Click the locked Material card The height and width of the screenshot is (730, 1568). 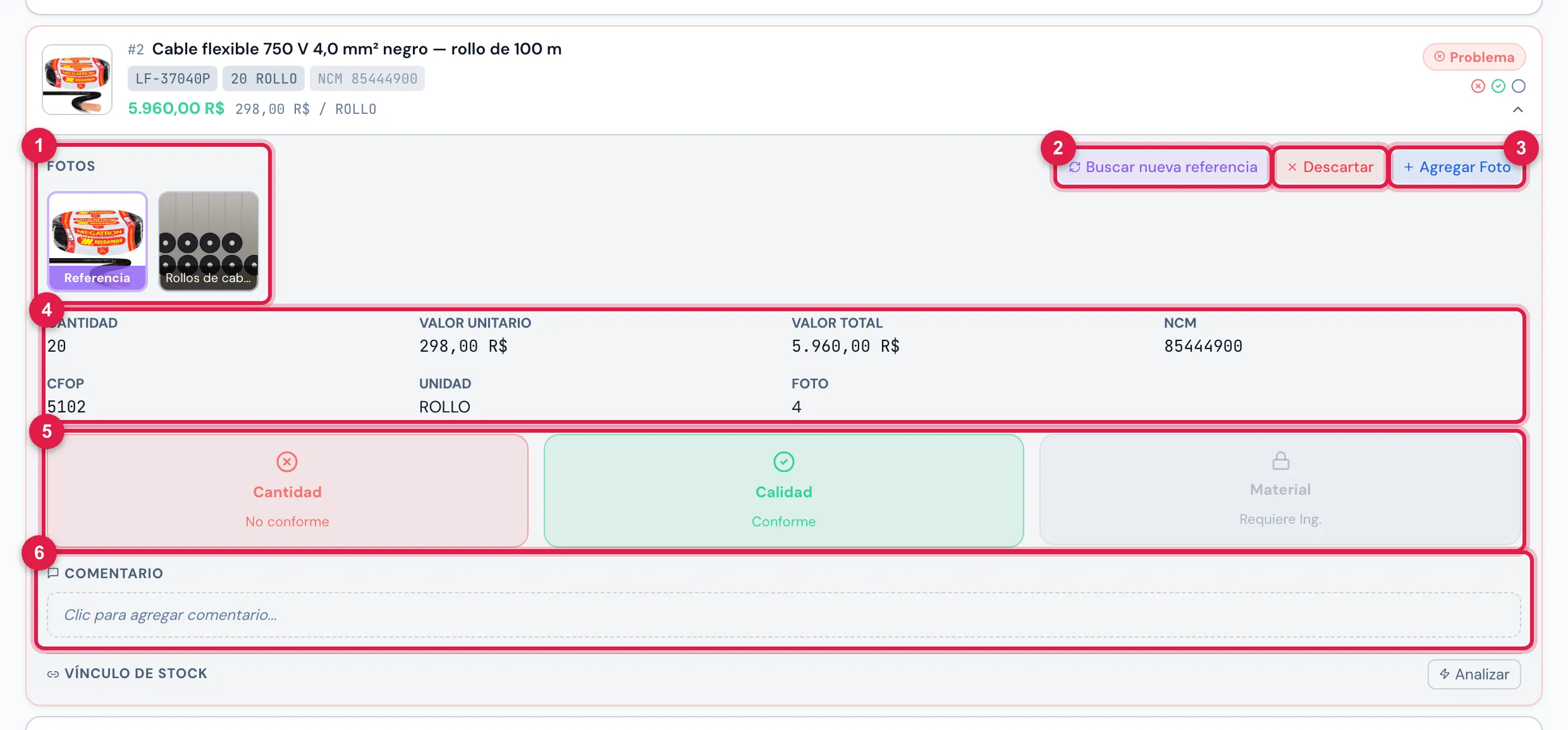pos(1280,489)
